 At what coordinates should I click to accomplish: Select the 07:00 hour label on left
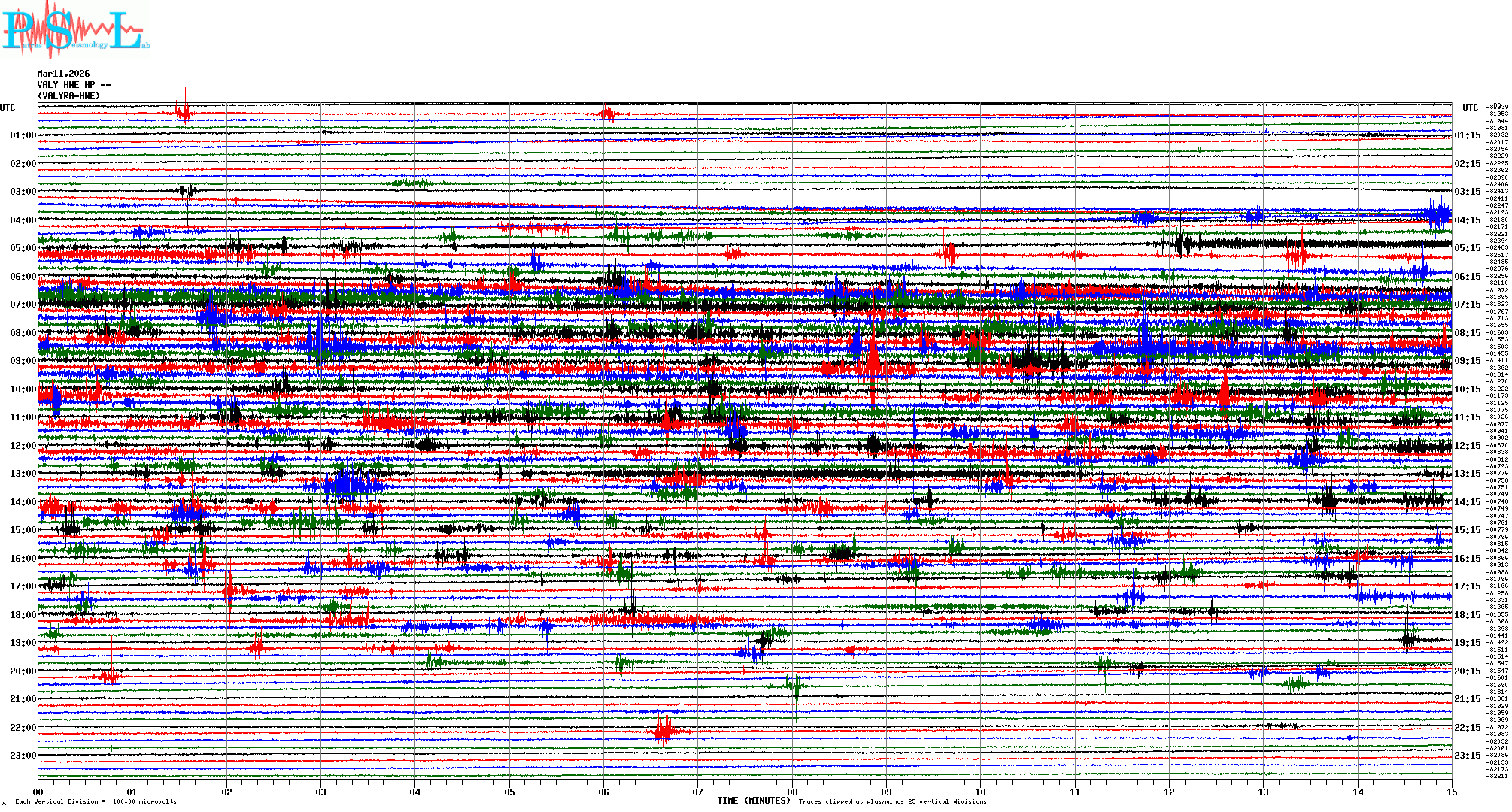(23, 305)
